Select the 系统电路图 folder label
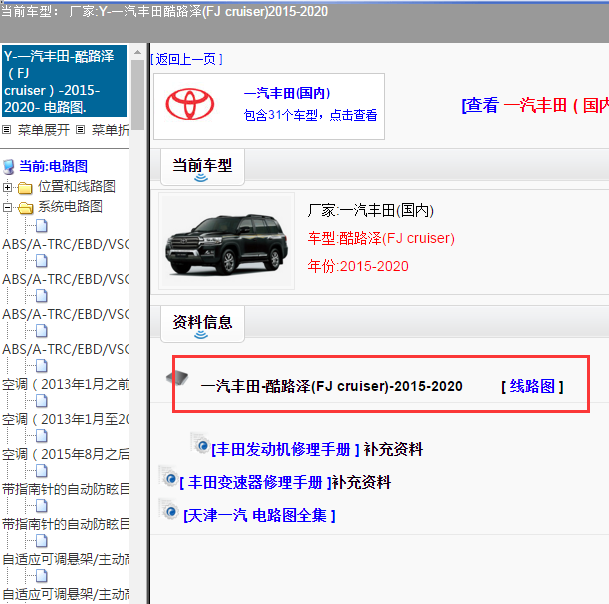Image resolution: width=609 pixels, height=604 pixels. [70, 207]
